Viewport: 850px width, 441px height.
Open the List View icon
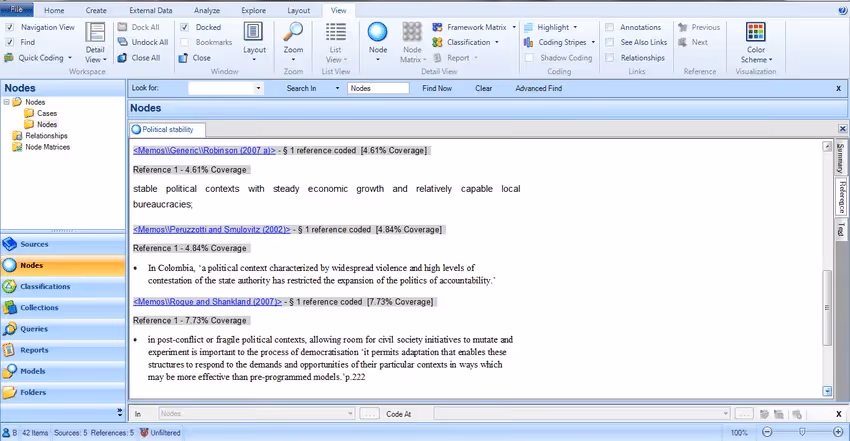click(x=336, y=32)
